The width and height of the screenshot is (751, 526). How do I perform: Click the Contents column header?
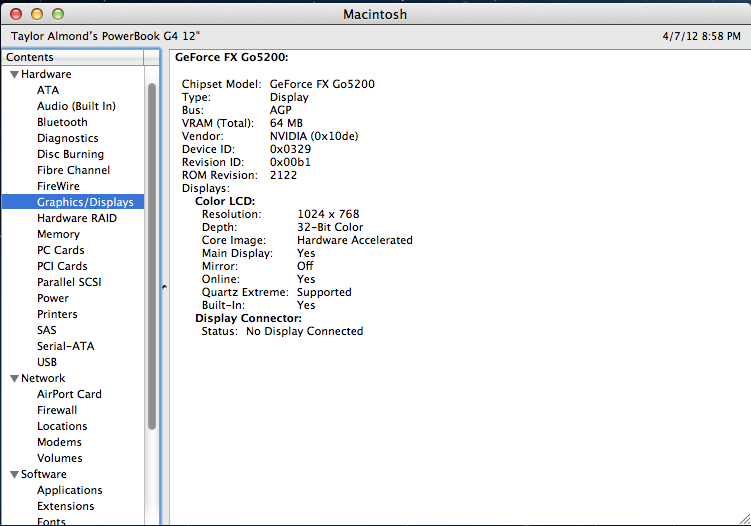click(73, 57)
